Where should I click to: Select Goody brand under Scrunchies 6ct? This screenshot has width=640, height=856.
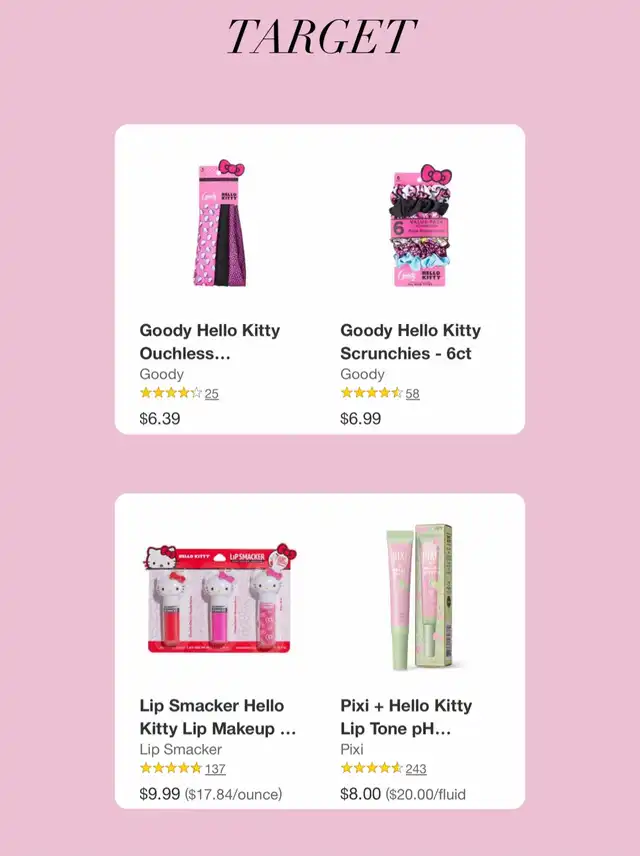[363, 374]
